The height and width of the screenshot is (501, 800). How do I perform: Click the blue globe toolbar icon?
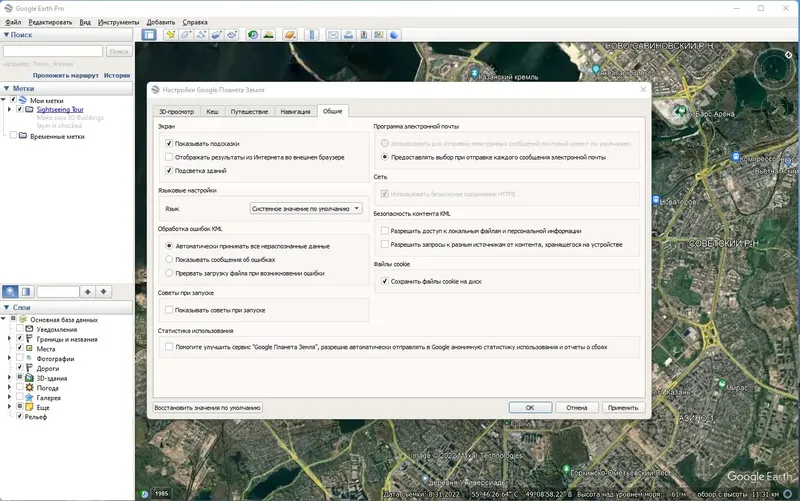394,35
